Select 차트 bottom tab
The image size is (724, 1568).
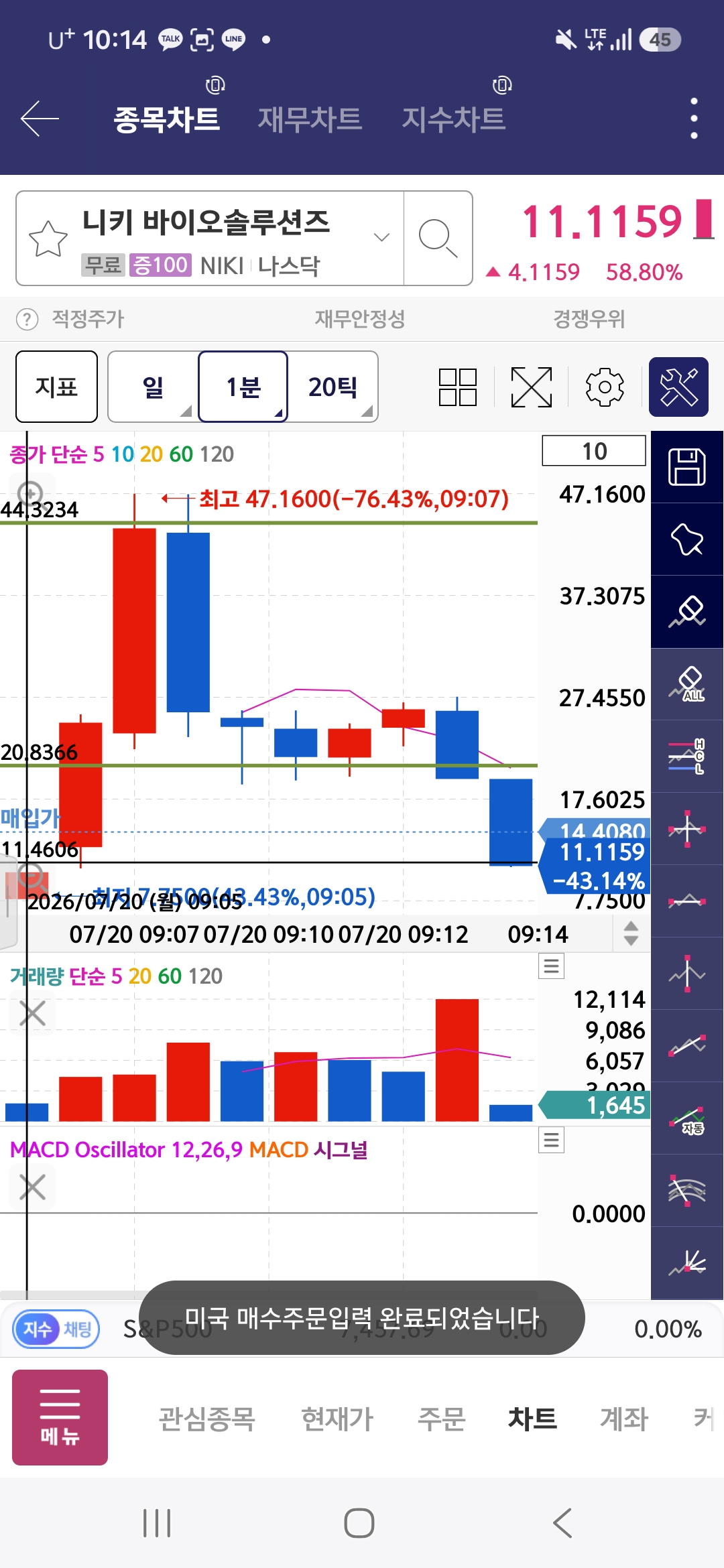532,1419
